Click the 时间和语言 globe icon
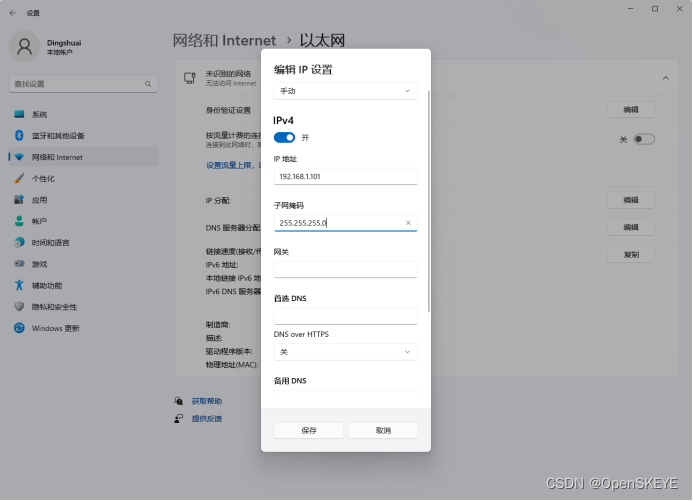Viewport: 693px width, 501px height. click(x=19, y=243)
